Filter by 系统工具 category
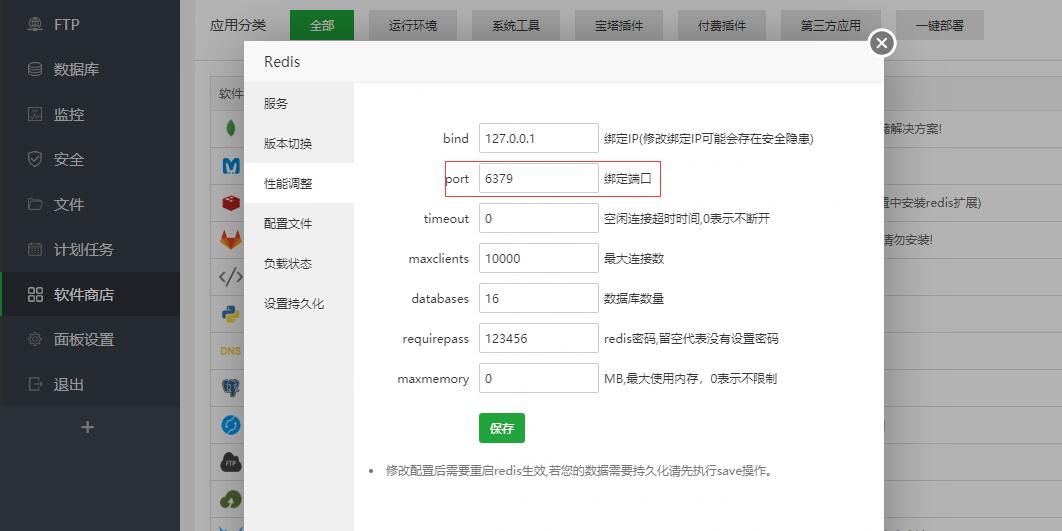The width and height of the screenshot is (1062, 531). [x=516, y=26]
